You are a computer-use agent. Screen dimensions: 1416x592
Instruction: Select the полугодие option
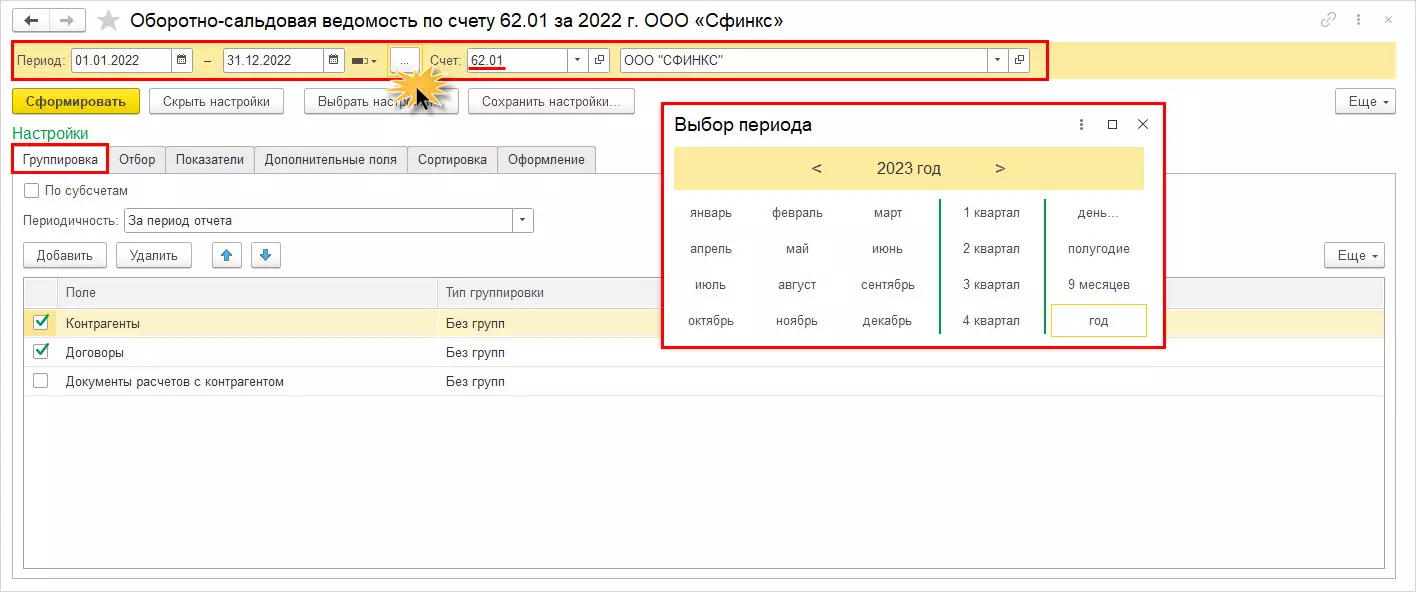click(x=1098, y=248)
